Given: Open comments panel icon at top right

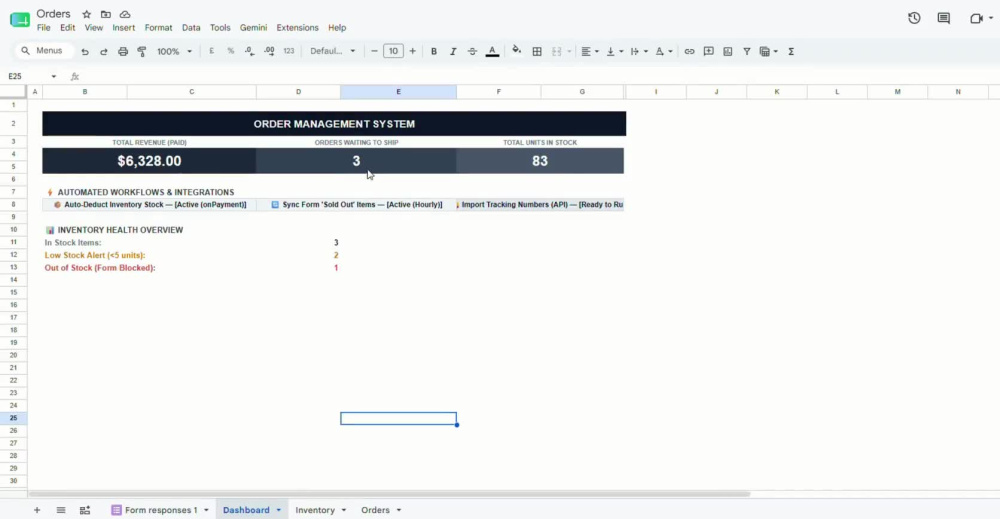Looking at the screenshot, I should pyautogui.click(x=944, y=18).
